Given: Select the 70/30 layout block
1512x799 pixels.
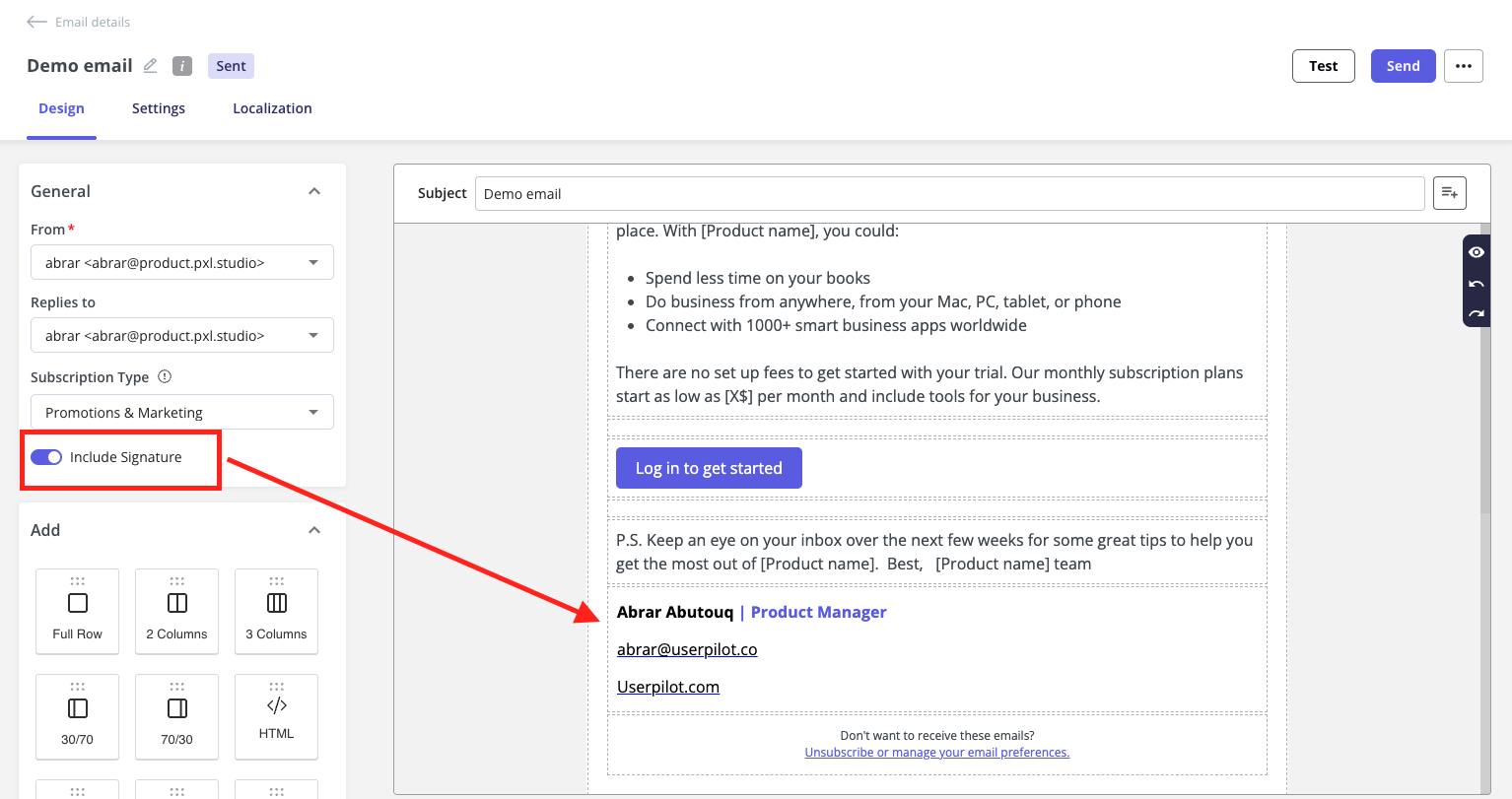Looking at the screenshot, I should click(176, 716).
